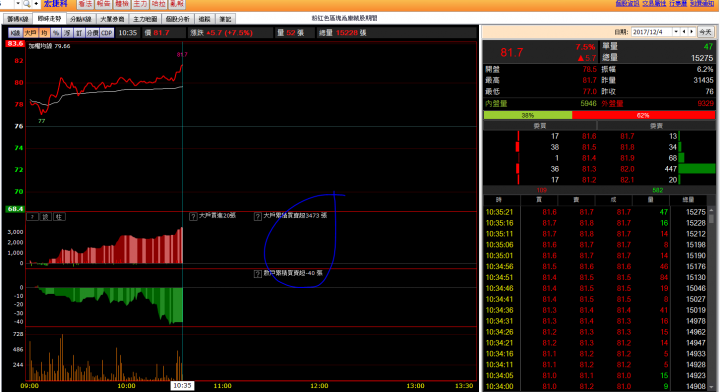
Task: Toggle the 訂 chart toolbar button
Action: (79, 33)
